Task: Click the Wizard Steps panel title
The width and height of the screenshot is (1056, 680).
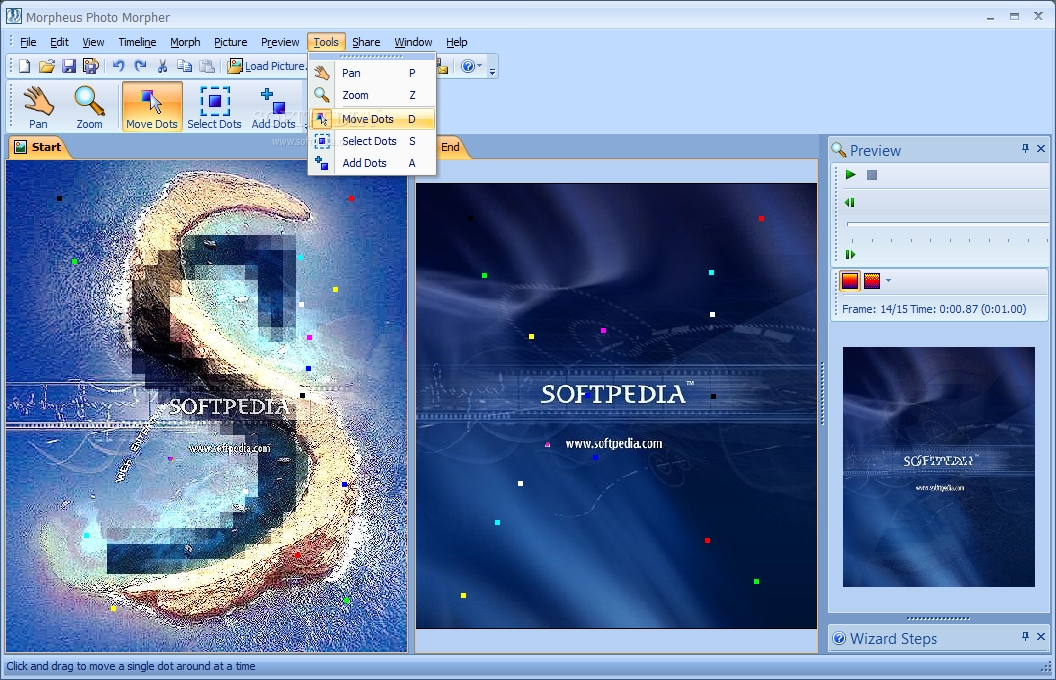Action: click(893, 638)
